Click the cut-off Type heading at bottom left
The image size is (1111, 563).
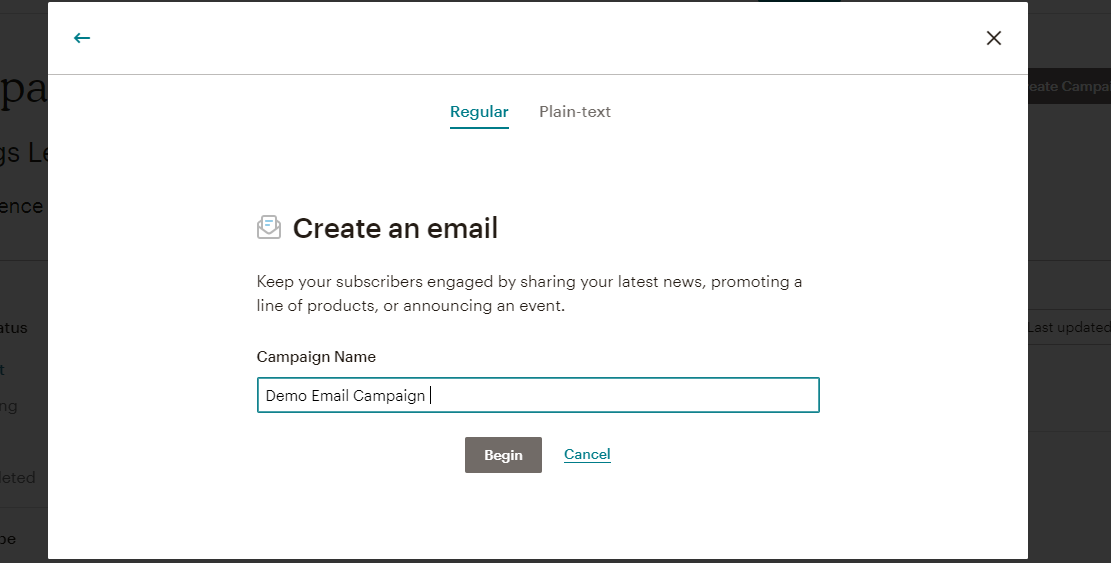pos(8,539)
